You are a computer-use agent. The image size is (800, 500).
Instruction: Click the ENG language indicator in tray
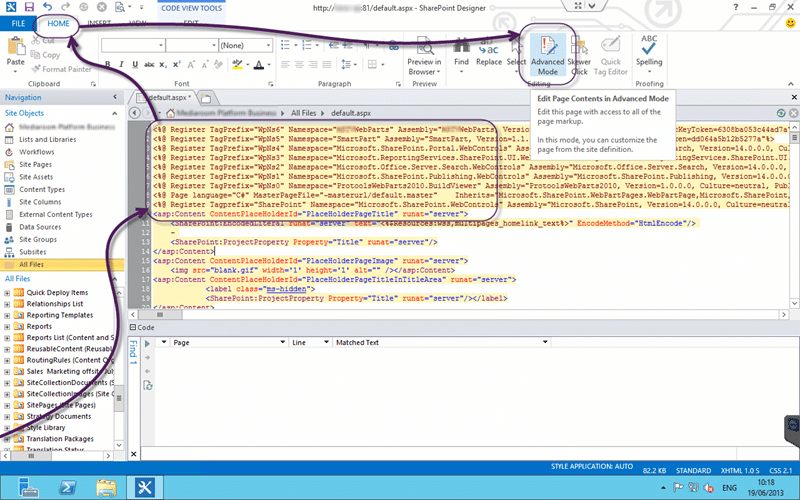coord(730,488)
